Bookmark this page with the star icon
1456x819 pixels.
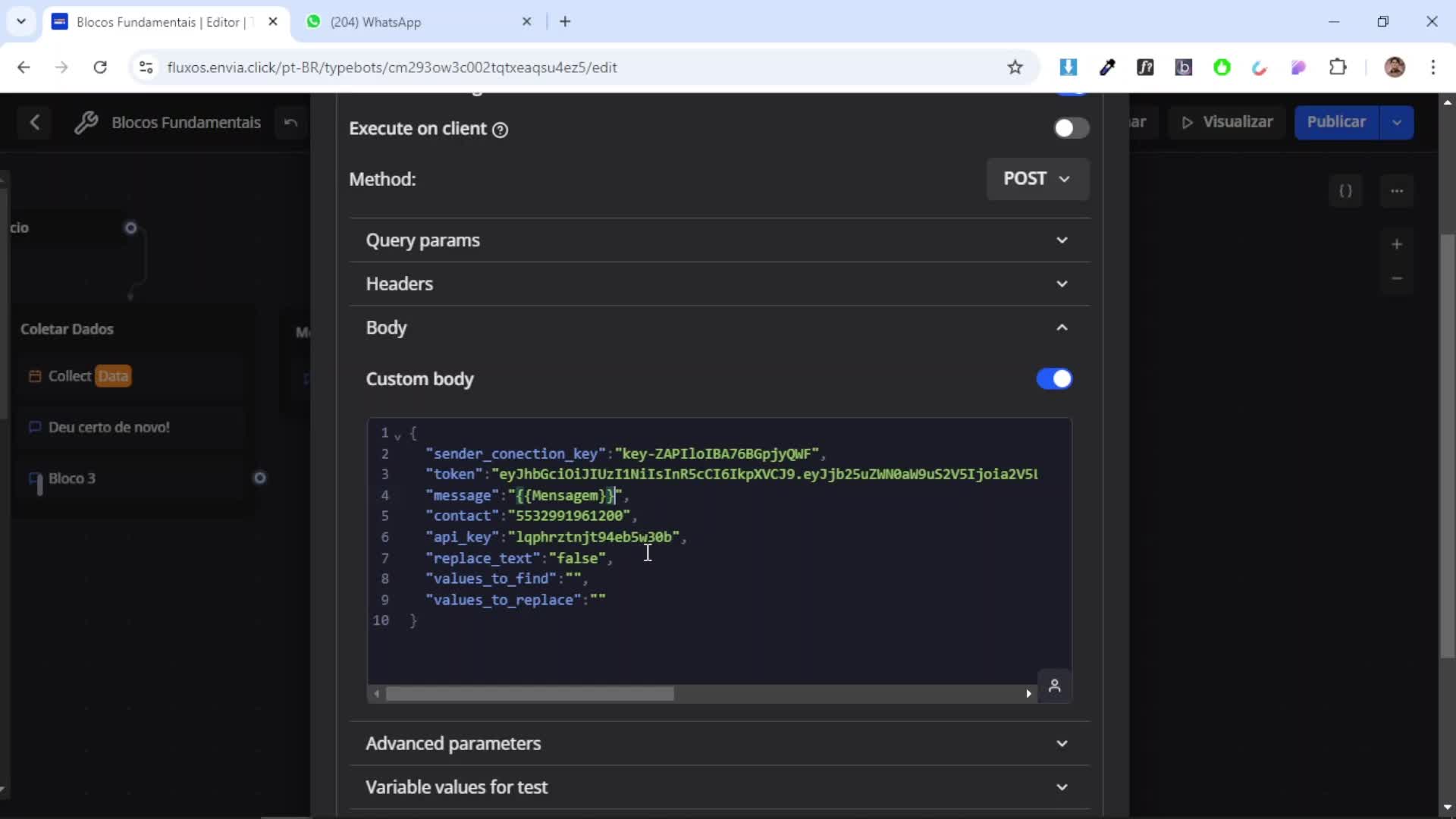coord(1015,67)
